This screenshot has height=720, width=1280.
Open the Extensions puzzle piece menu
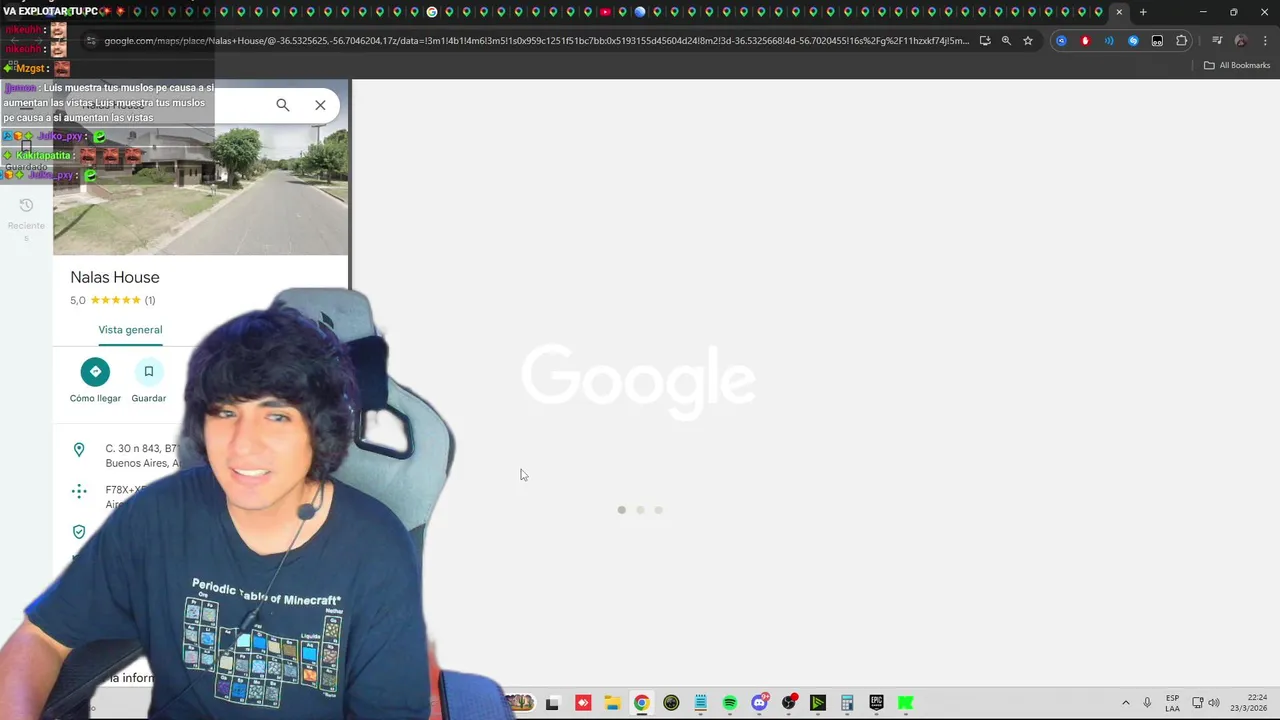pyautogui.click(x=1182, y=41)
